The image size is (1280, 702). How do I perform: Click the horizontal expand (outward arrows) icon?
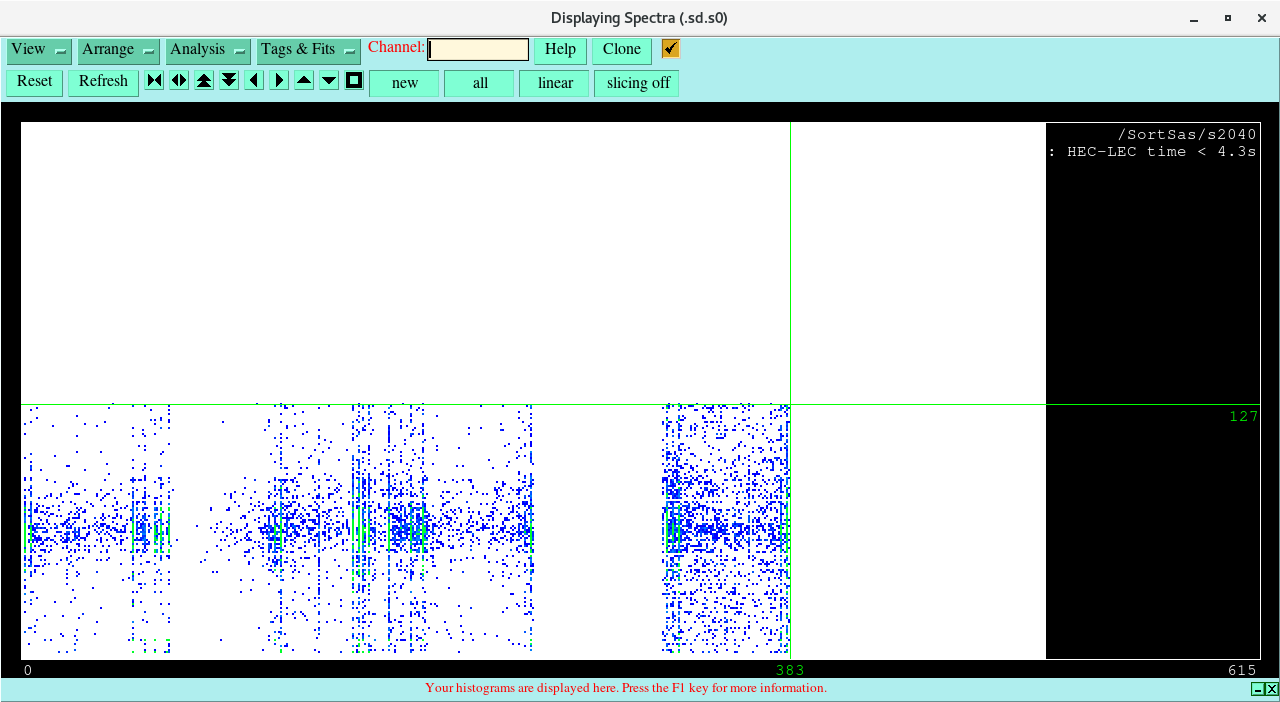coord(179,81)
